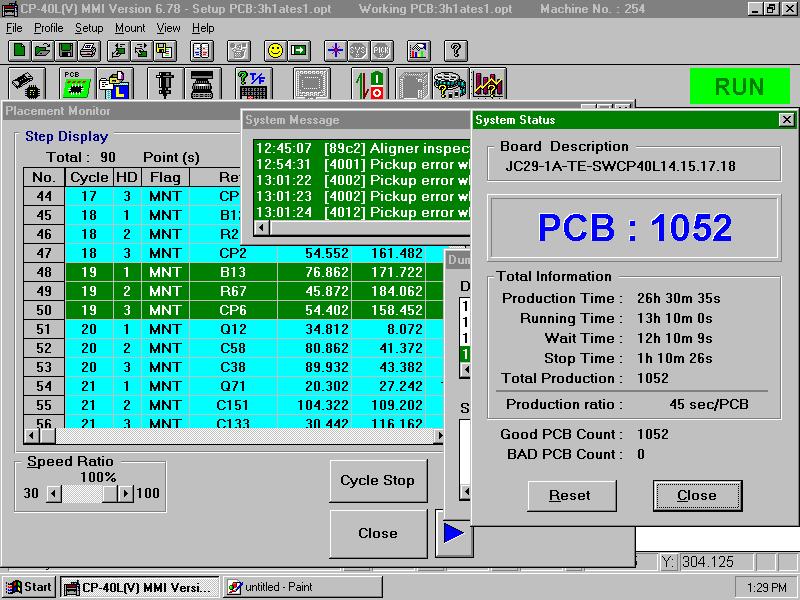
Task: Open the PCB setup icon
Action: 77,84
